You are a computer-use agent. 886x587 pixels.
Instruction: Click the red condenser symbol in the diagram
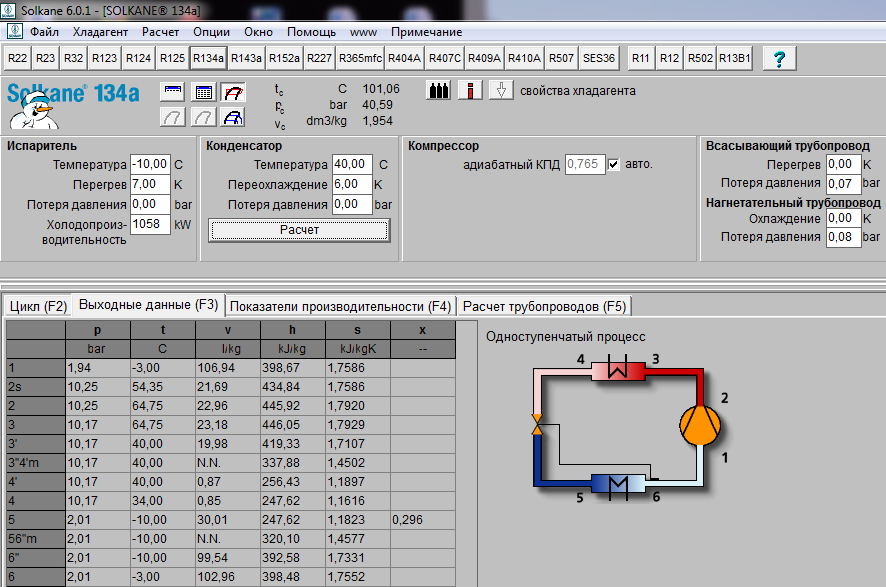(x=618, y=370)
